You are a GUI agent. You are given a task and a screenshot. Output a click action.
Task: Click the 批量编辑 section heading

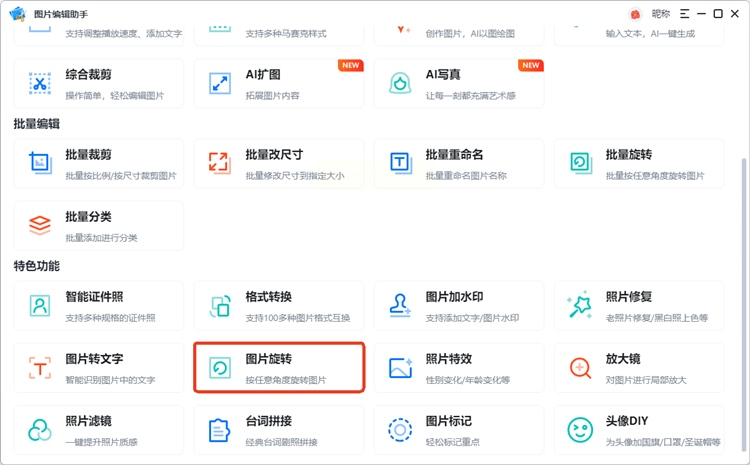coord(37,124)
